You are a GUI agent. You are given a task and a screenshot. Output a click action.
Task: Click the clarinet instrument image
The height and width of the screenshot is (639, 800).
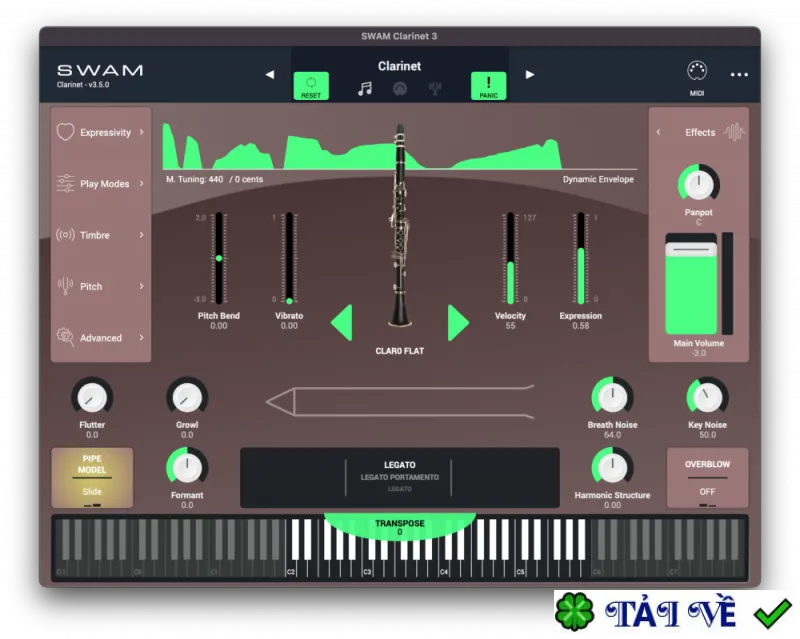coord(401,225)
